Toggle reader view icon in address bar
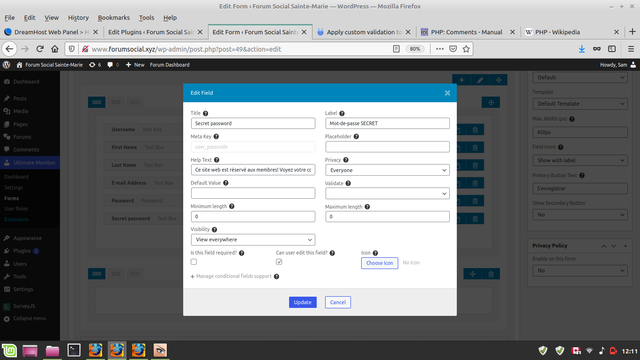640x360 pixels. tap(396, 49)
